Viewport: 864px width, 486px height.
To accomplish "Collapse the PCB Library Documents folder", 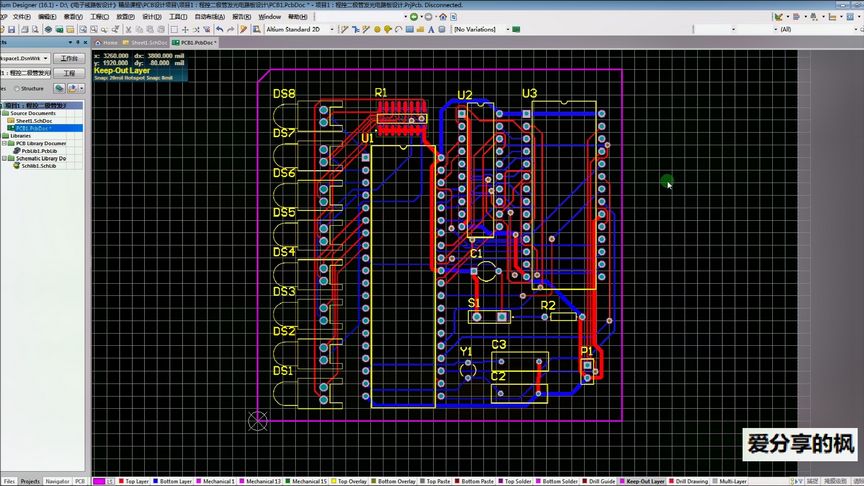I will [x=4, y=143].
